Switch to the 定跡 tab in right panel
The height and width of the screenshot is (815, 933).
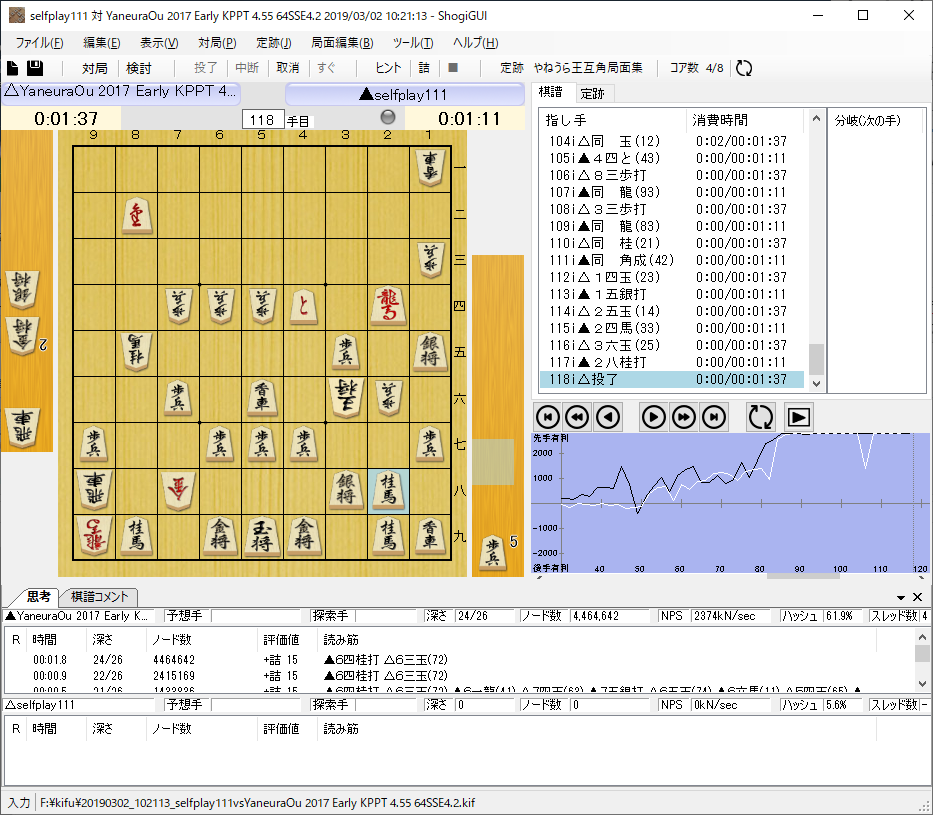(x=593, y=93)
